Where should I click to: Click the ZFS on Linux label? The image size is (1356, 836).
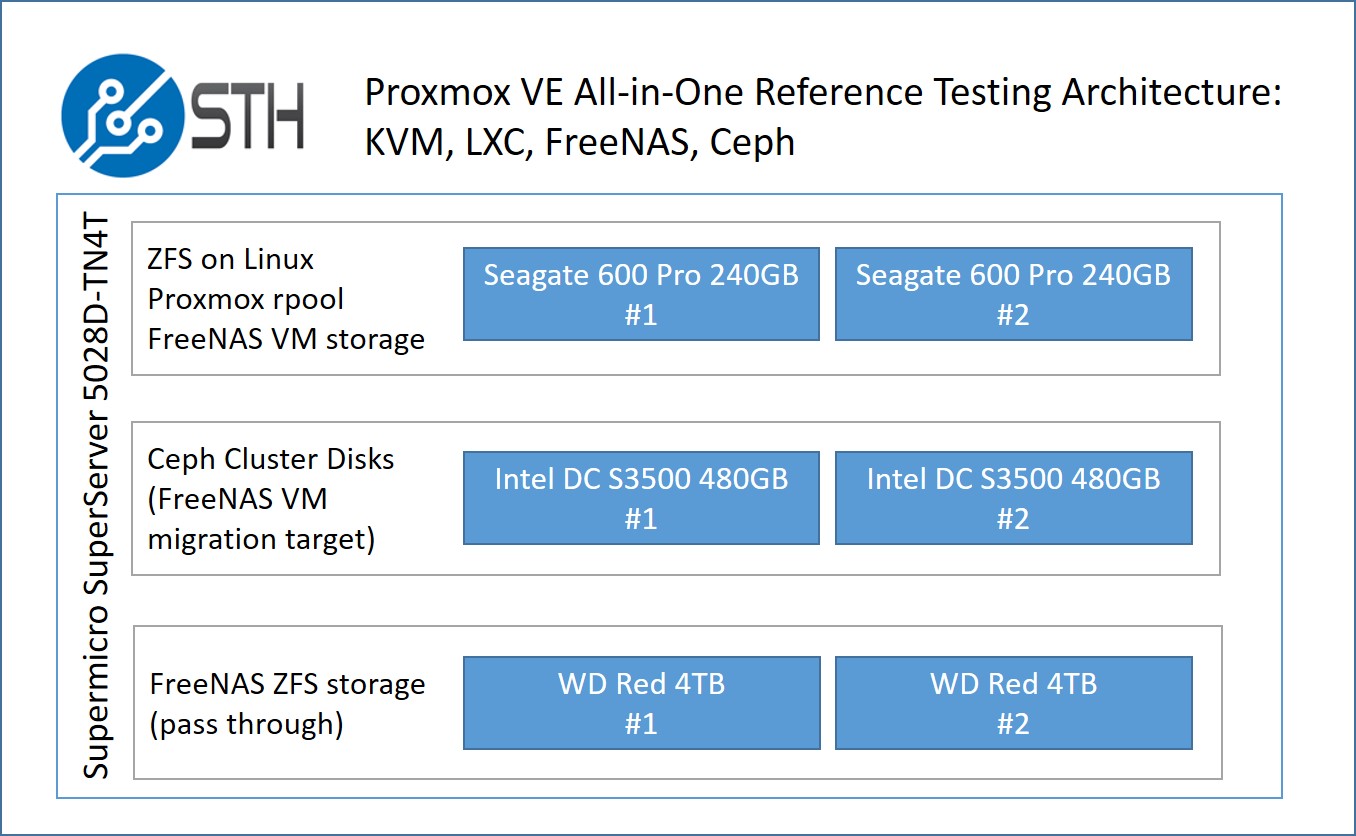click(x=231, y=259)
